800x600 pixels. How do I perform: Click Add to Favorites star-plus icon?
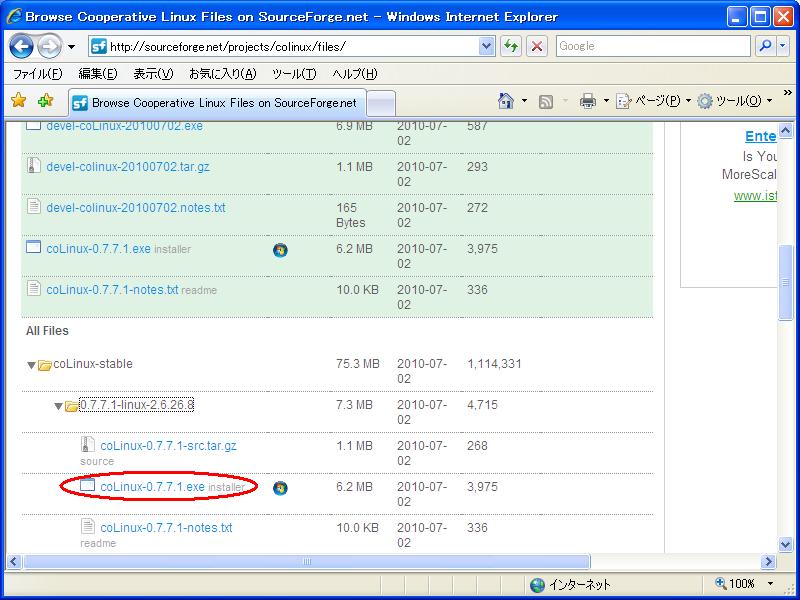click(45, 100)
